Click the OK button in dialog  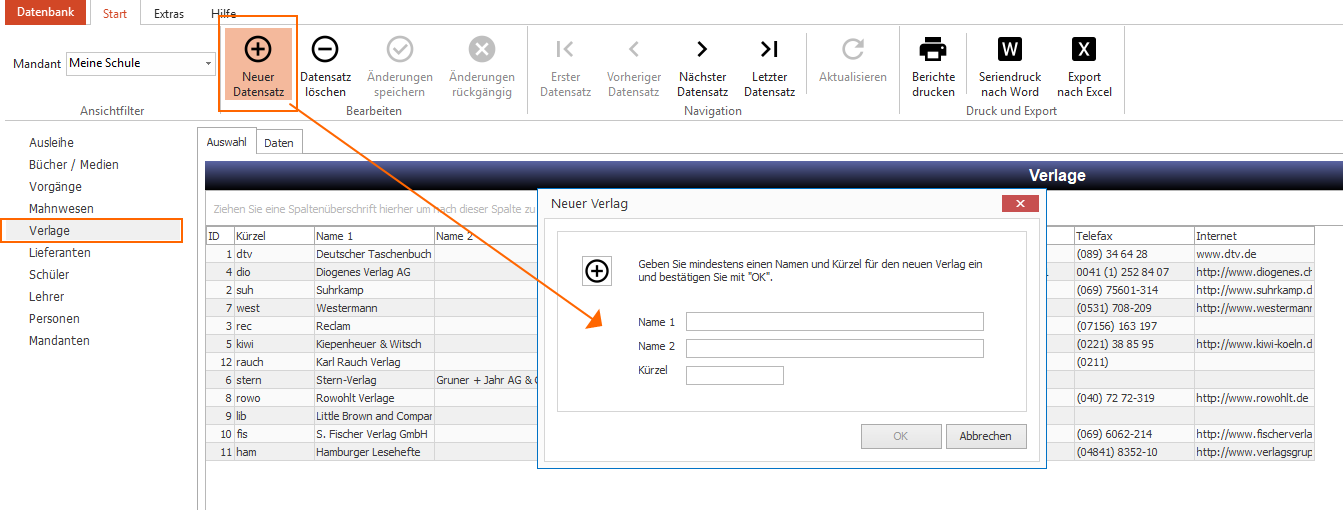[x=901, y=436]
